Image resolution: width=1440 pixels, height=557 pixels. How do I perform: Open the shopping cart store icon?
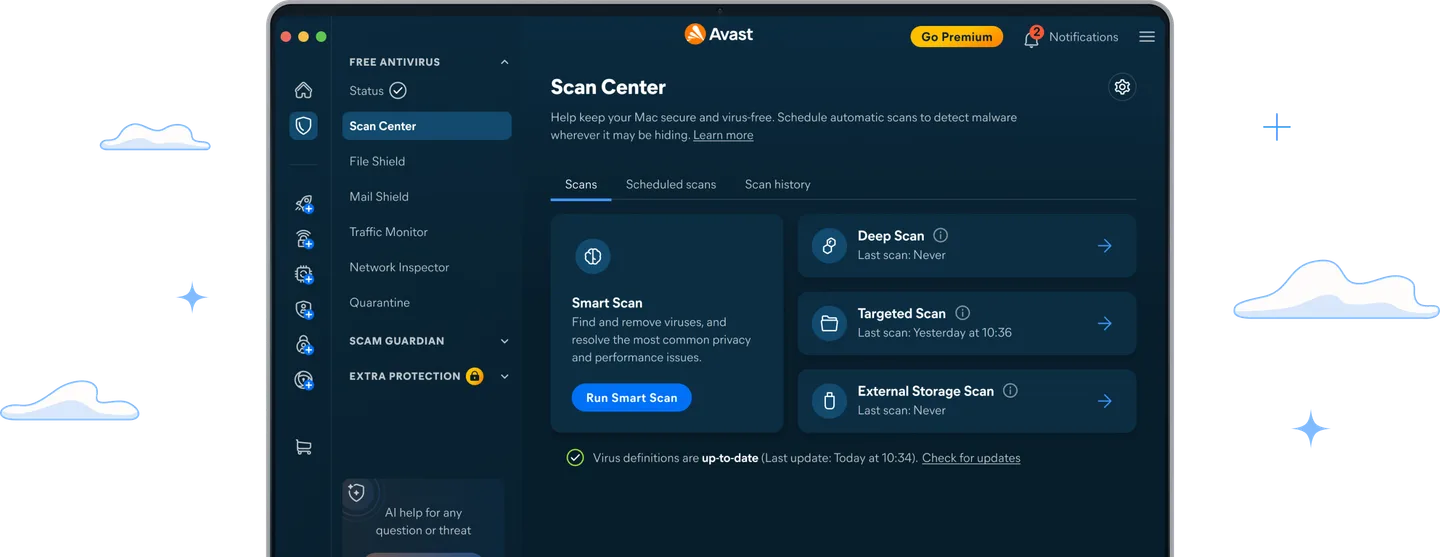[304, 447]
